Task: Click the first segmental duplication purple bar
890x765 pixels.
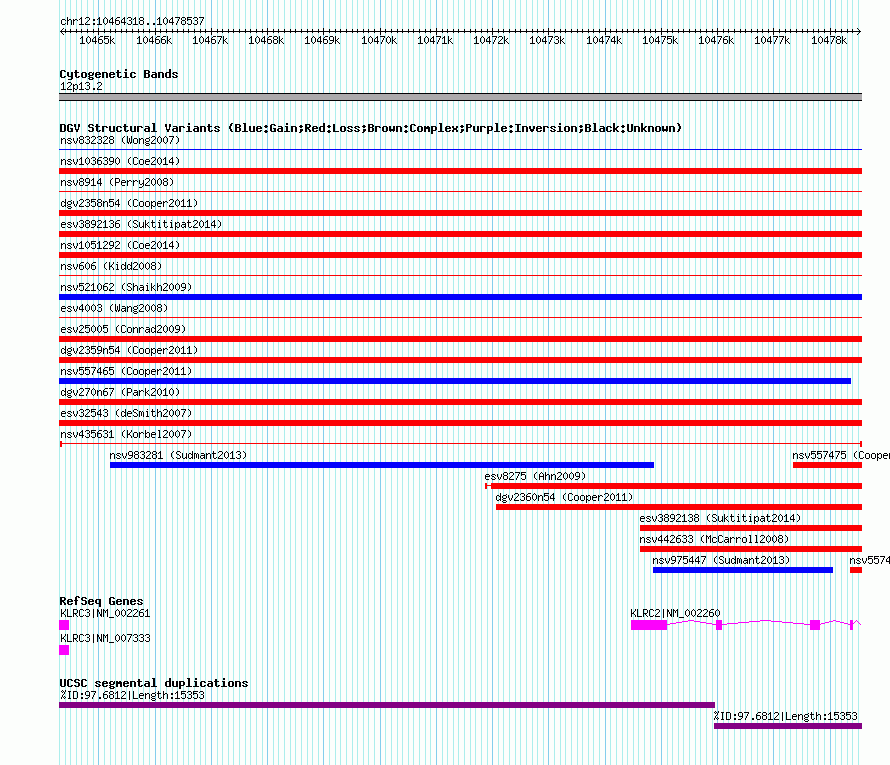Action: tap(387, 705)
